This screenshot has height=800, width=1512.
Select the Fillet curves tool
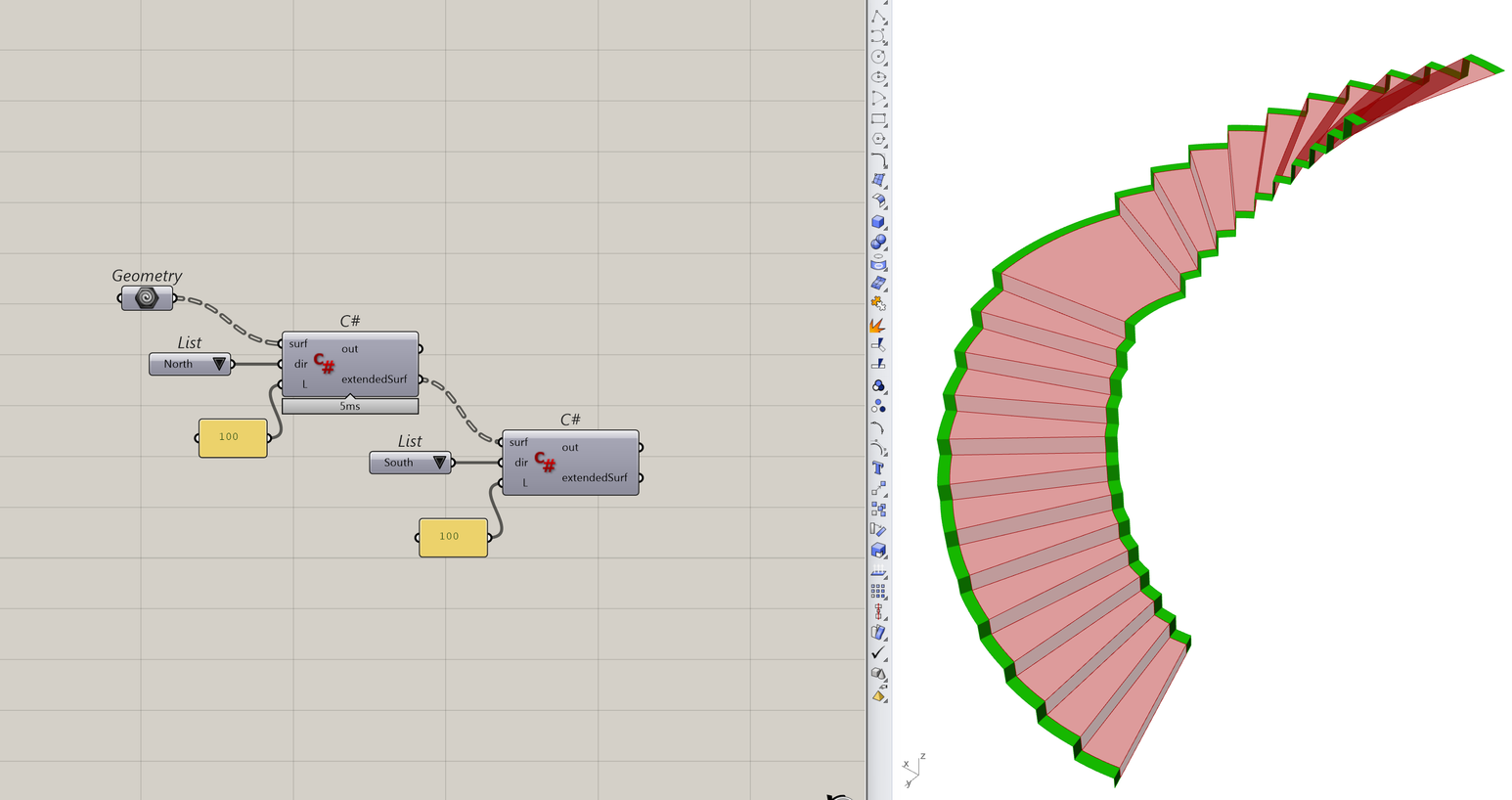click(878, 159)
